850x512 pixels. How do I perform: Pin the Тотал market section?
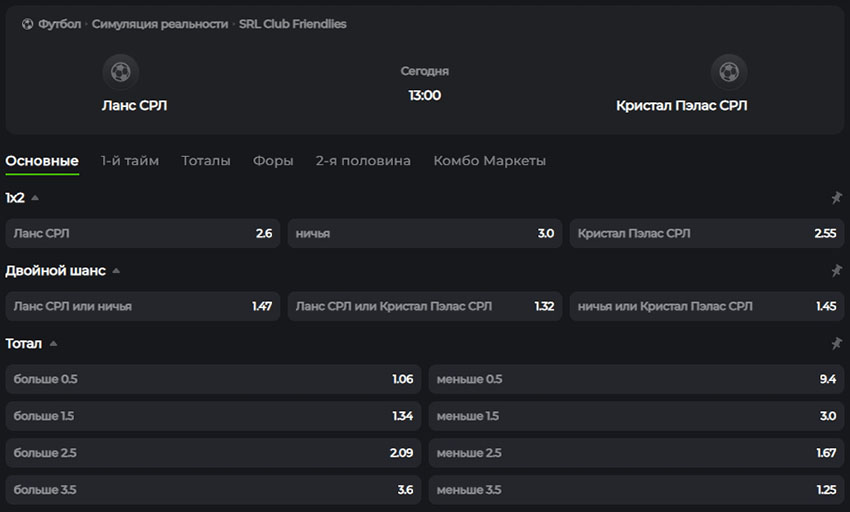coord(836,343)
